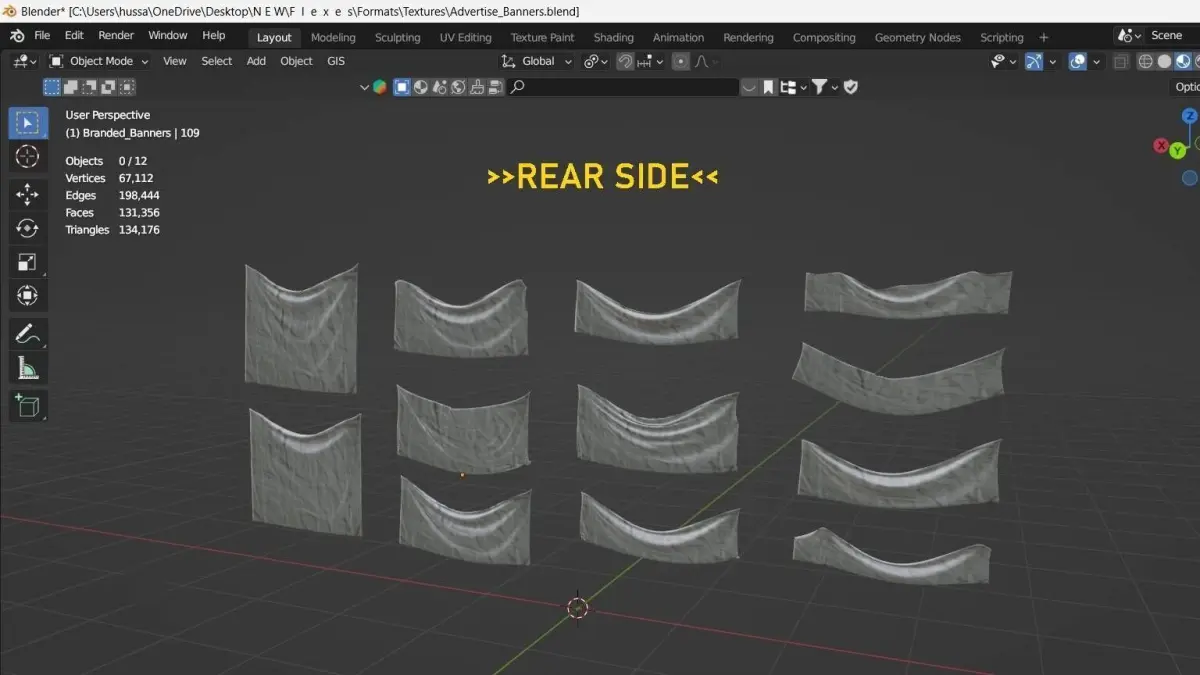Open the Help menu
The image size is (1200, 675).
click(x=214, y=35)
